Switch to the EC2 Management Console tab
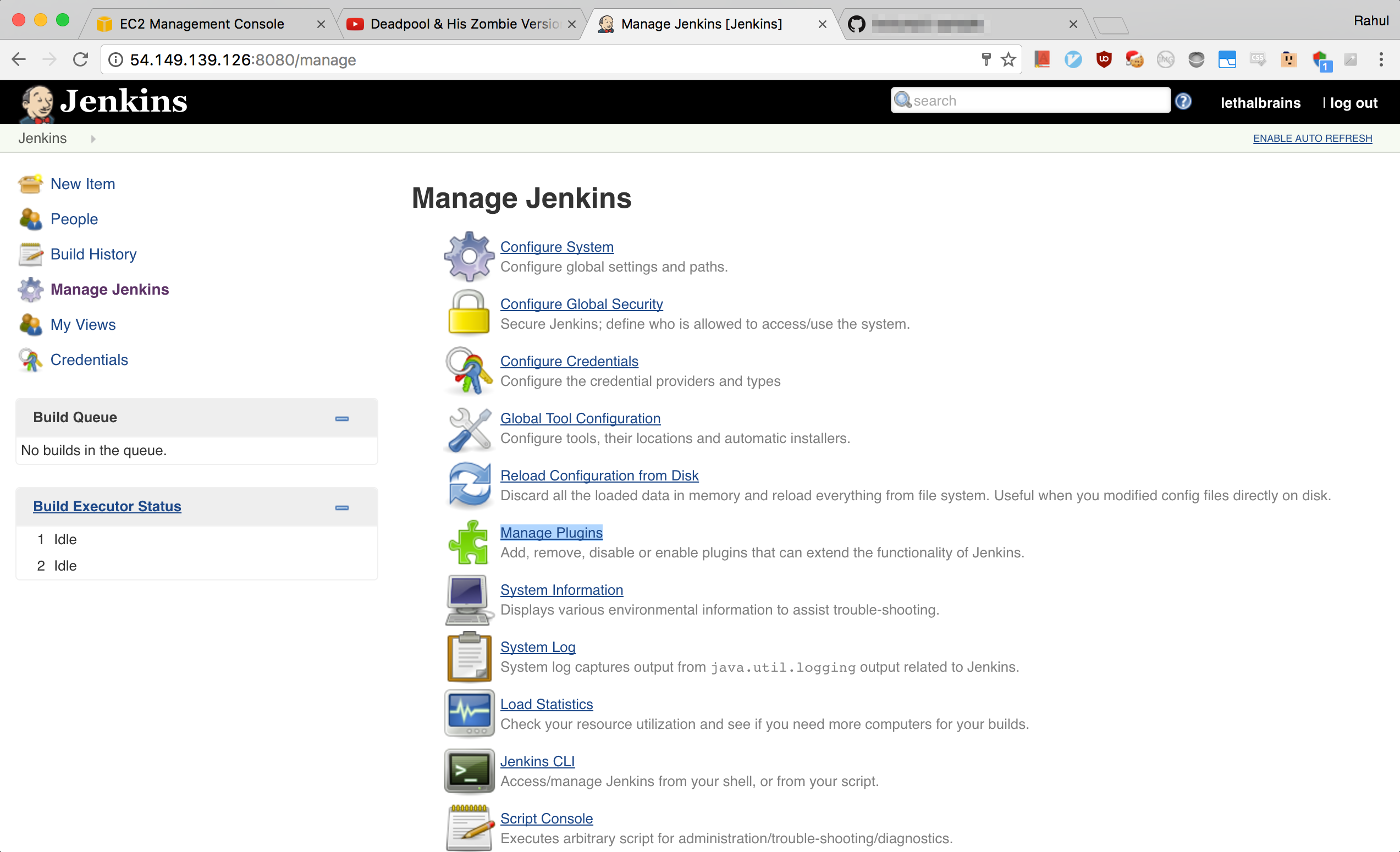Screen dimensions: 1400x852 (x=202, y=23)
